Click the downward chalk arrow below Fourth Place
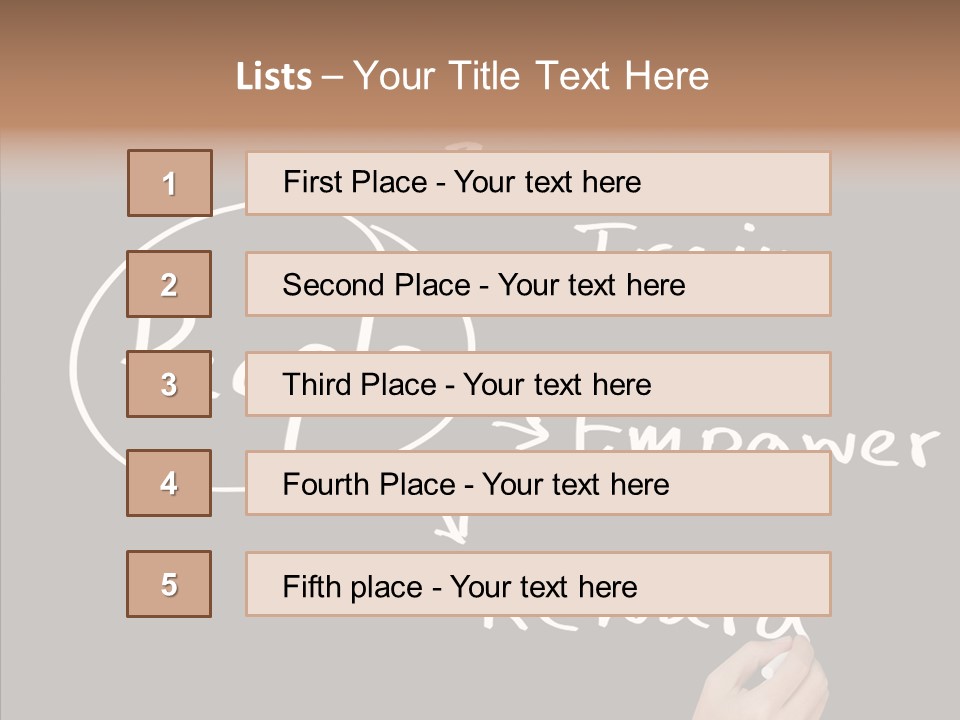The image size is (960, 720). (453, 530)
